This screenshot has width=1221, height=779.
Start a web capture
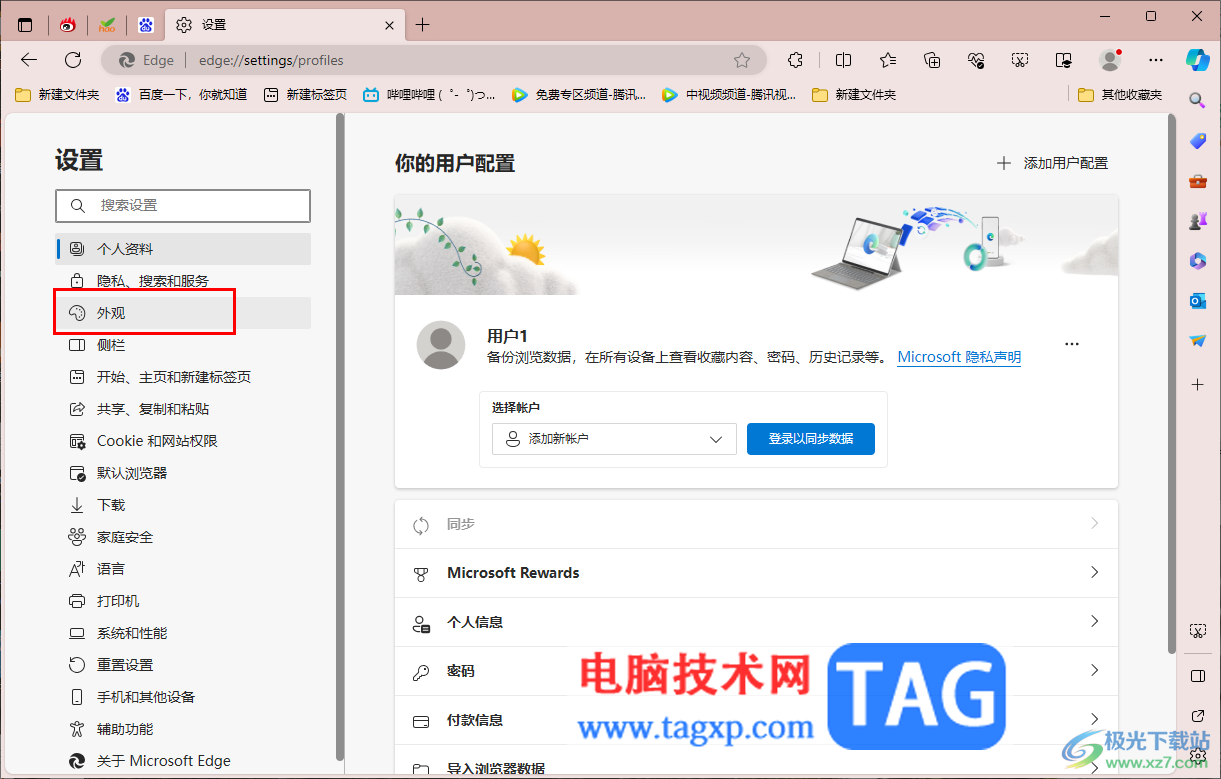click(1020, 60)
